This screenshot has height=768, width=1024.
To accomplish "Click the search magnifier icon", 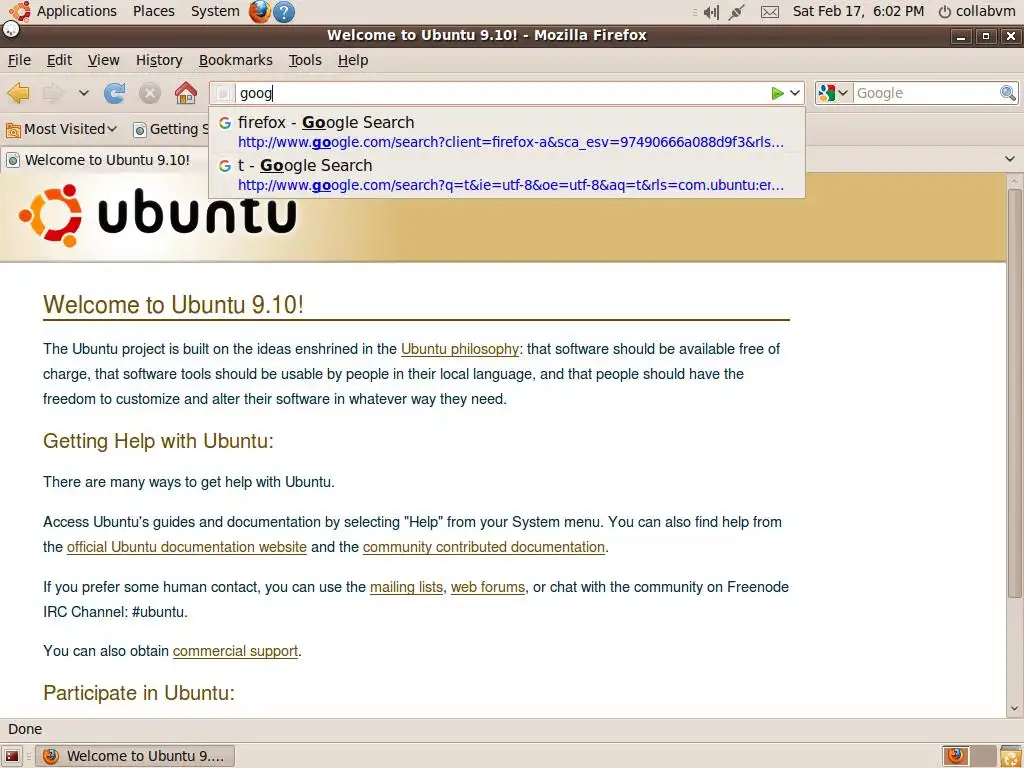I will click(x=1008, y=93).
